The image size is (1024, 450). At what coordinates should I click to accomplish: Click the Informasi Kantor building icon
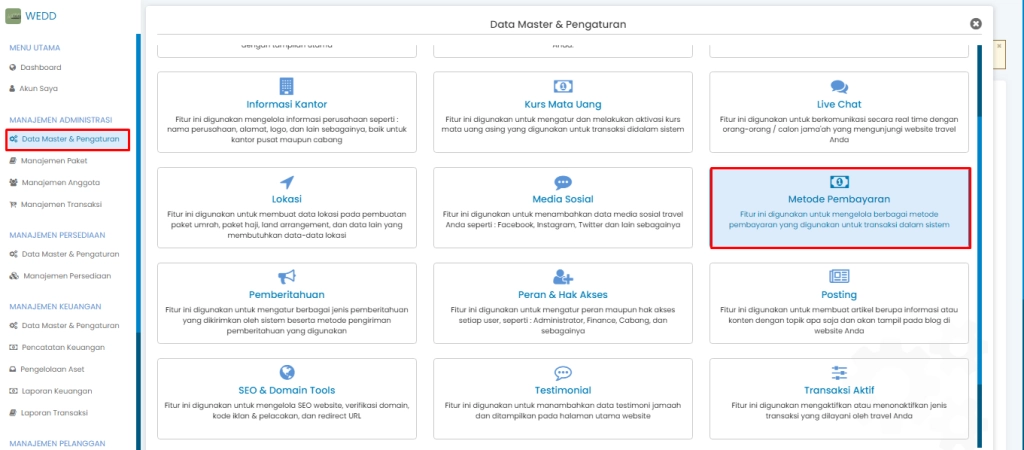coord(286,86)
